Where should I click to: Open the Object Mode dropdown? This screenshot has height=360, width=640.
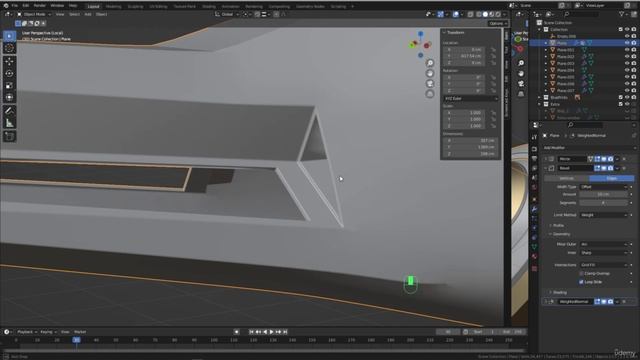tap(34, 14)
